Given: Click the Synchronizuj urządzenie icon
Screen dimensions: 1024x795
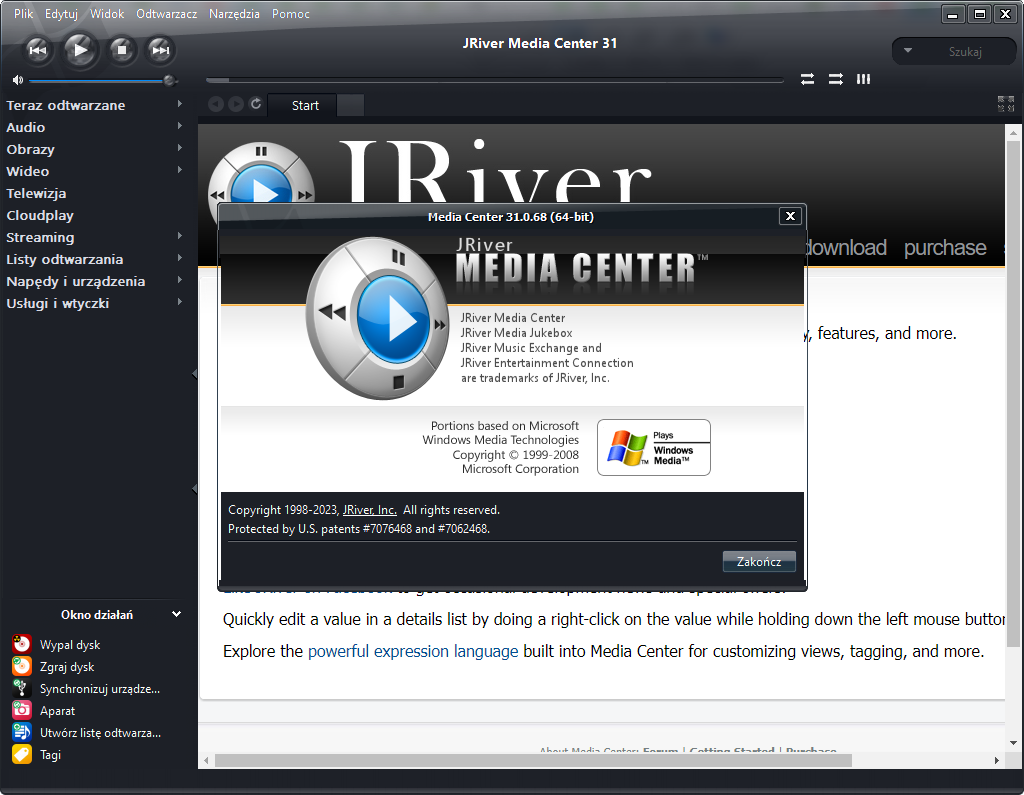Looking at the screenshot, I should [22, 689].
